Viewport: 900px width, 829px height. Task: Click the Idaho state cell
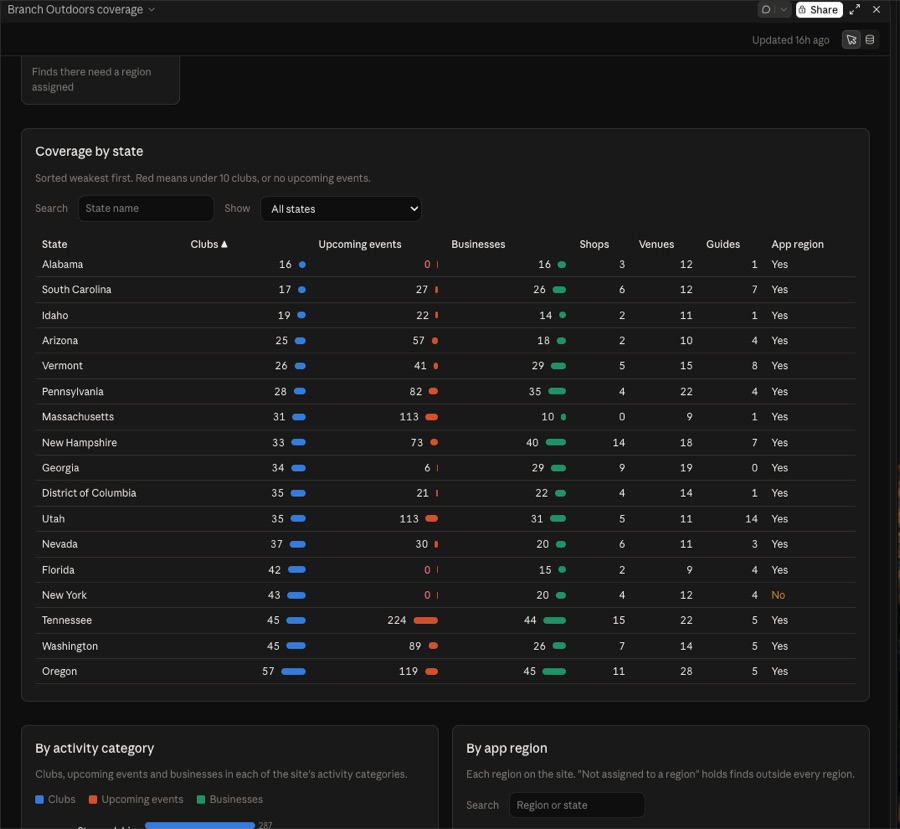pos(55,316)
